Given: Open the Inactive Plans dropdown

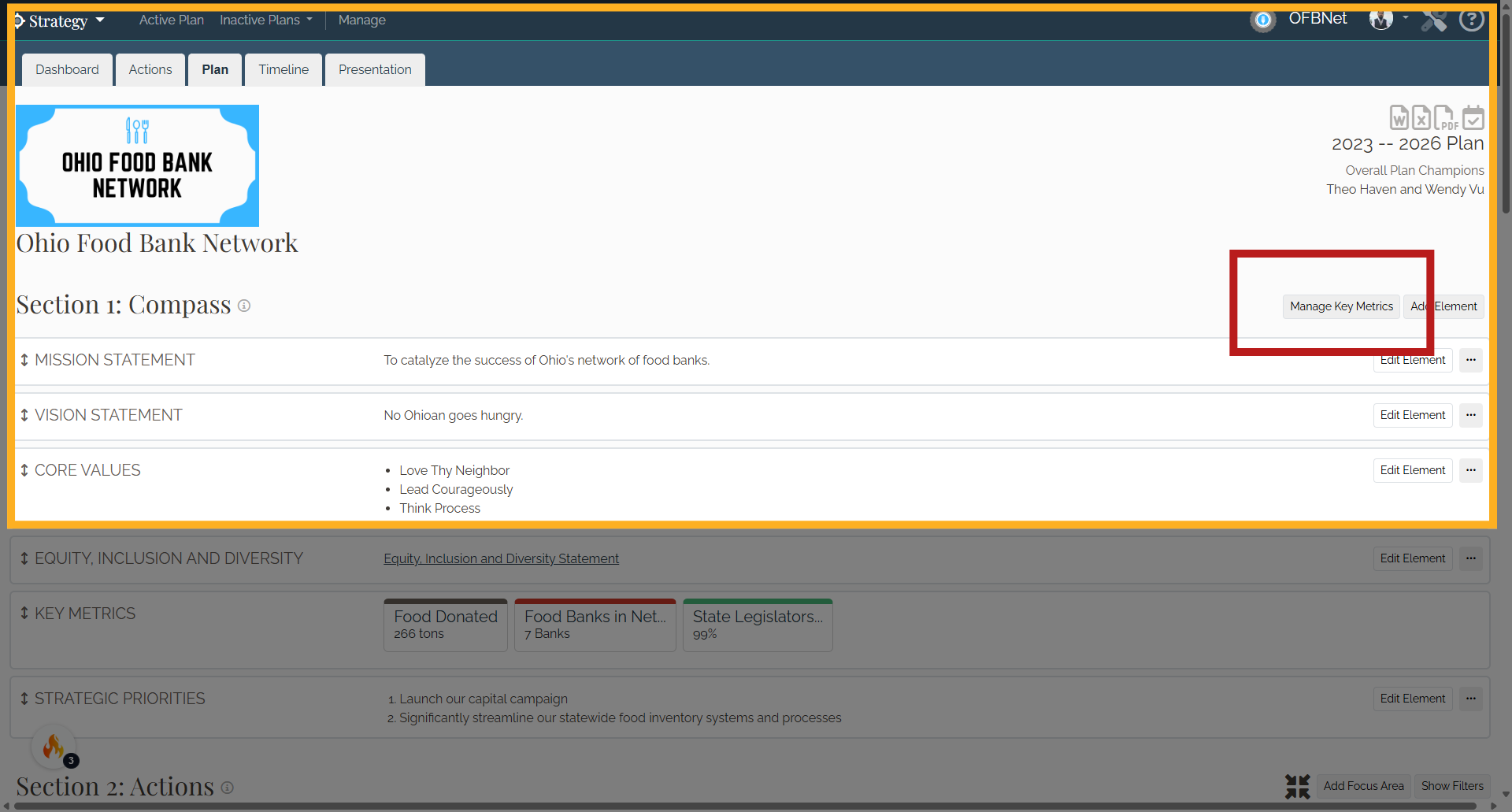Looking at the screenshot, I should point(266,20).
